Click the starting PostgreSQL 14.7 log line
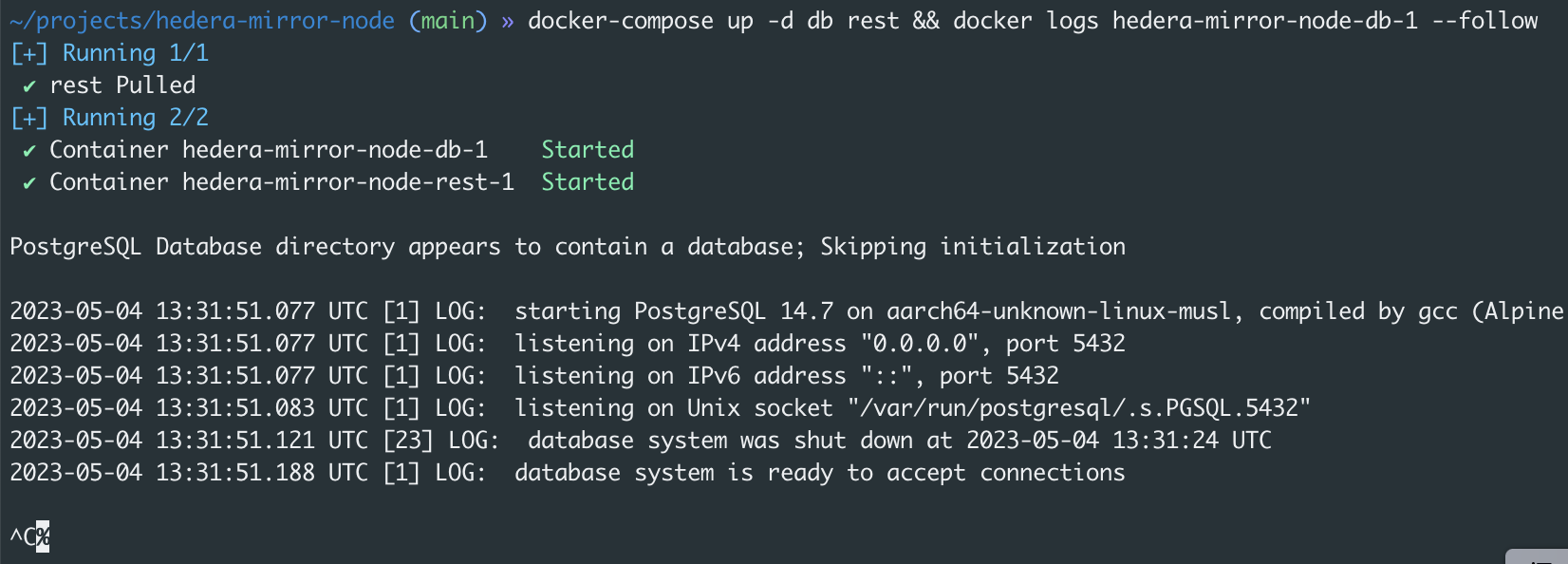This screenshot has width=1568, height=564. [x=786, y=311]
